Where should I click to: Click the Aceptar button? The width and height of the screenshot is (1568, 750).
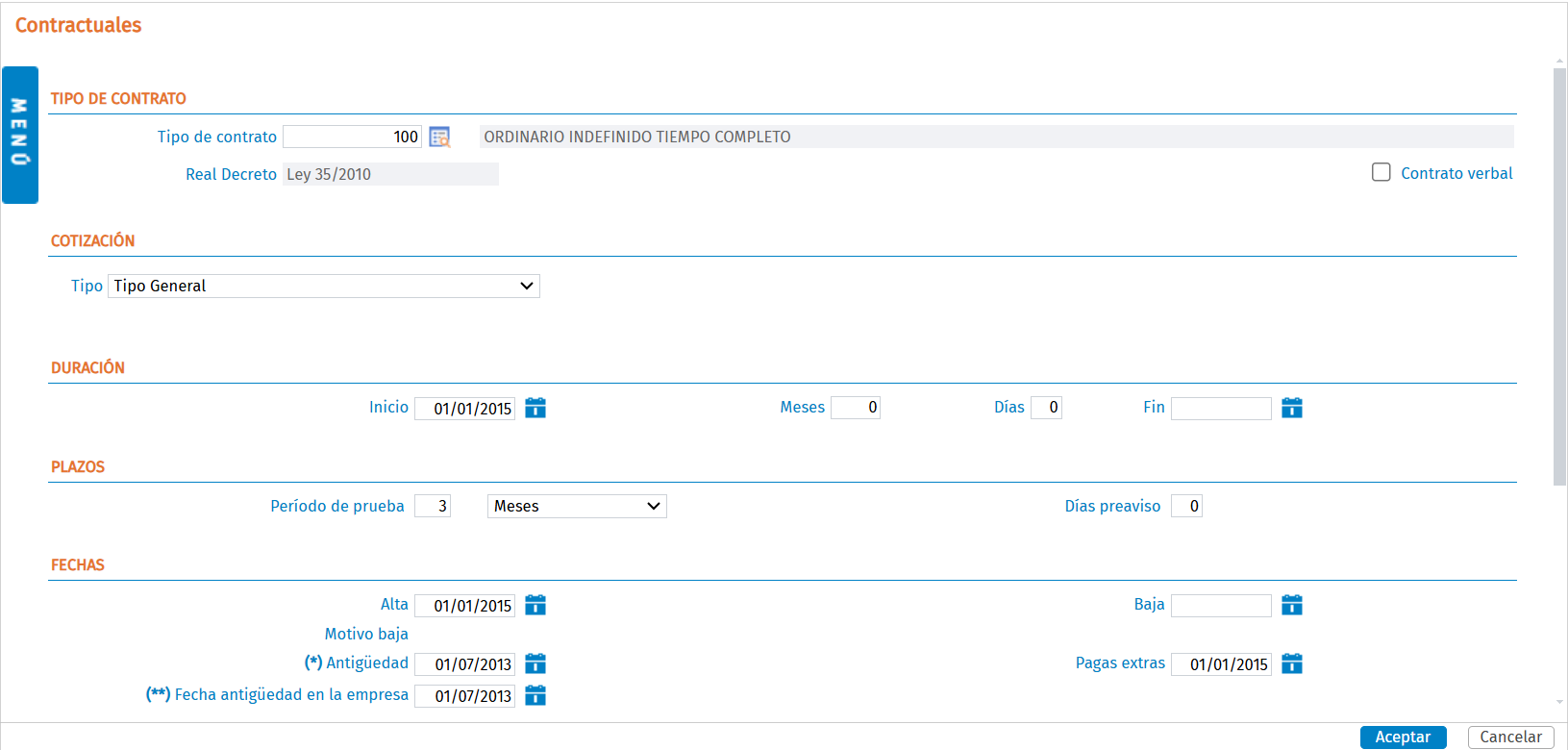point(1404,737)
